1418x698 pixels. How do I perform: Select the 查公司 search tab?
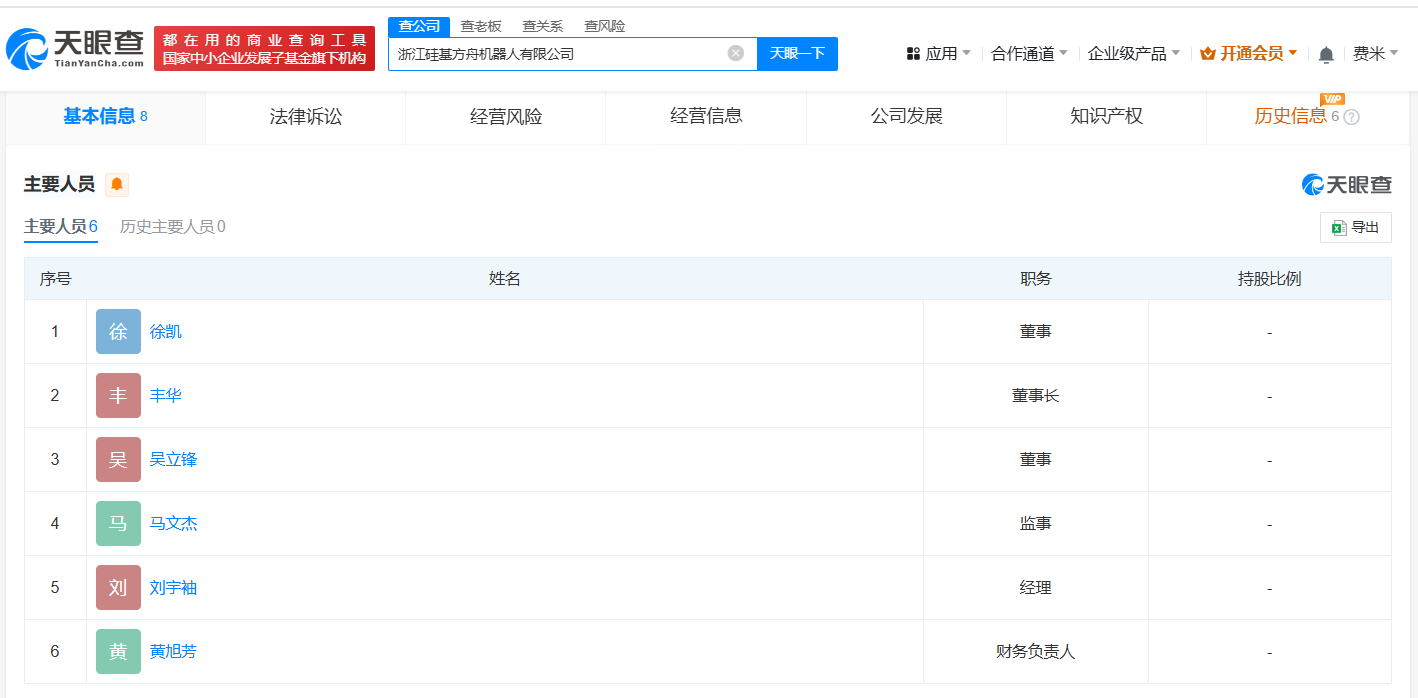click(x=419, y=26)
